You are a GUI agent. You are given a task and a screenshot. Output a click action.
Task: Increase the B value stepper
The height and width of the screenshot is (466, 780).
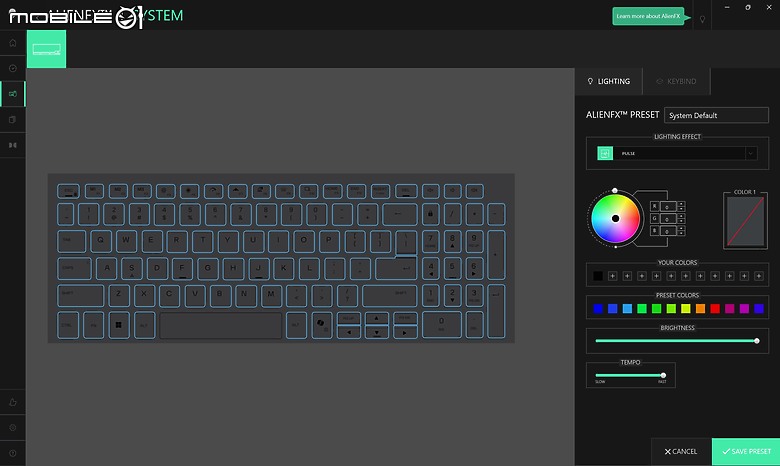tap(681, 228)
